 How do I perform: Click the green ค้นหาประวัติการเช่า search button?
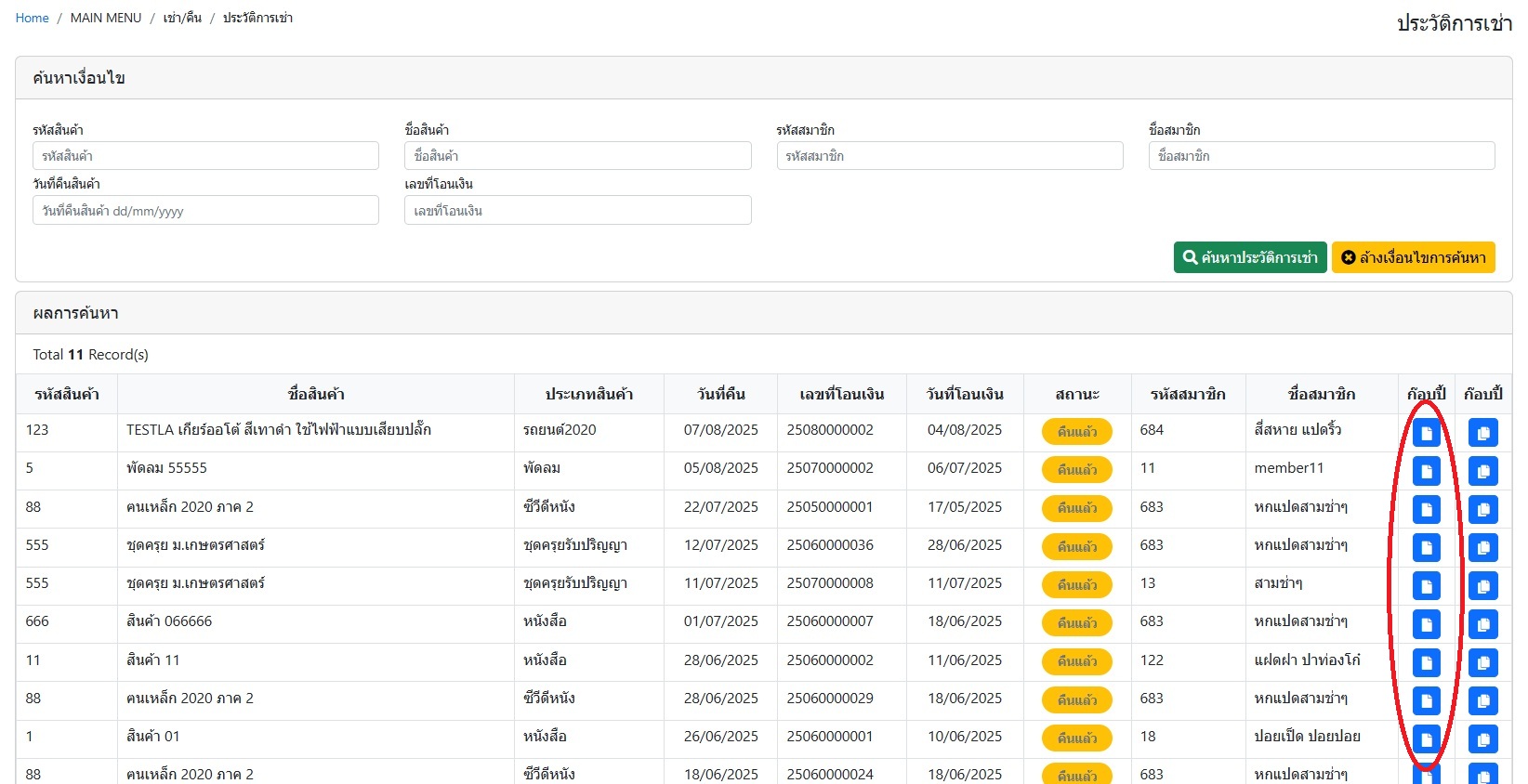coord(1250,257)
